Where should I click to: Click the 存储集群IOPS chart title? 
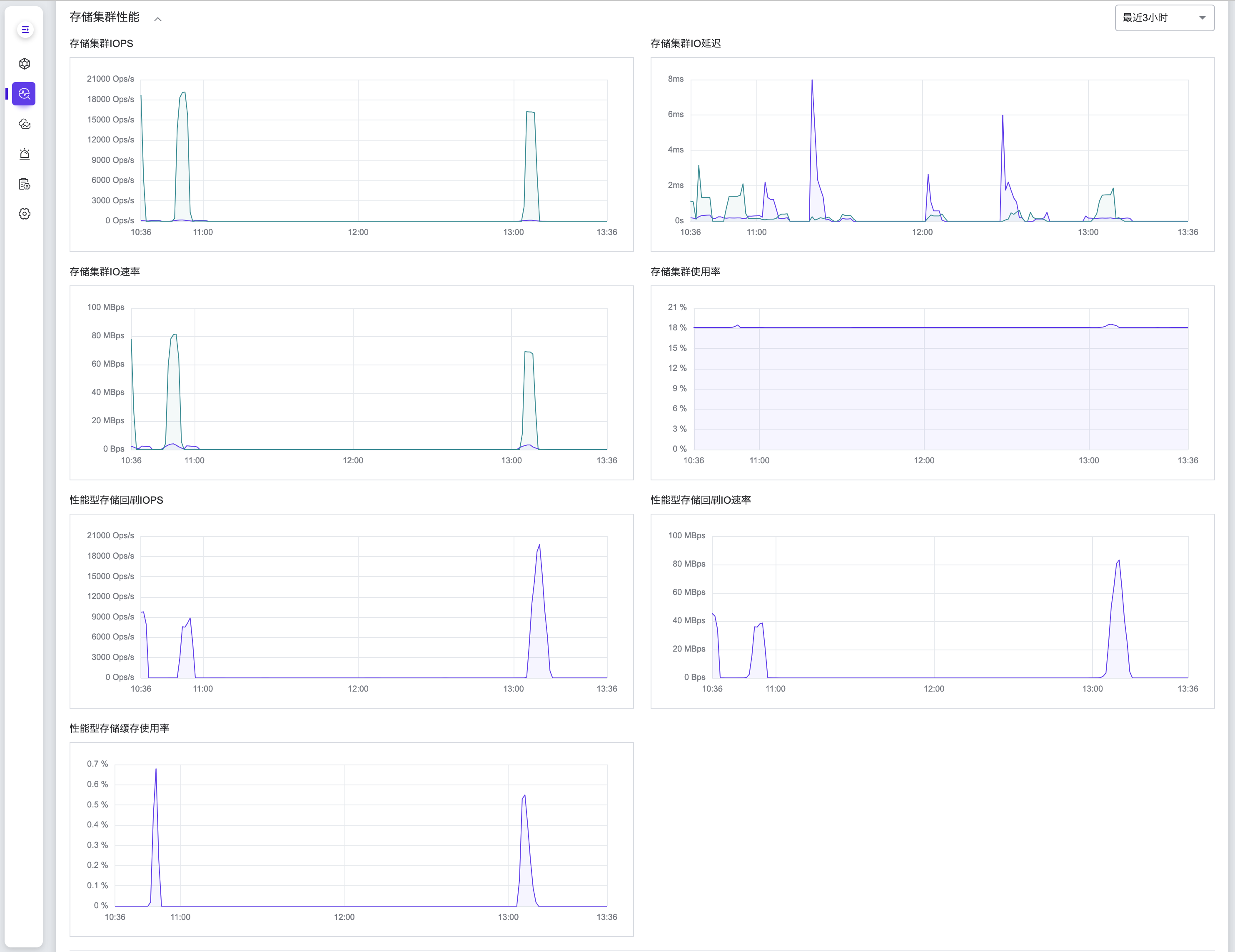pyautogui.click(x=101, y=44)
